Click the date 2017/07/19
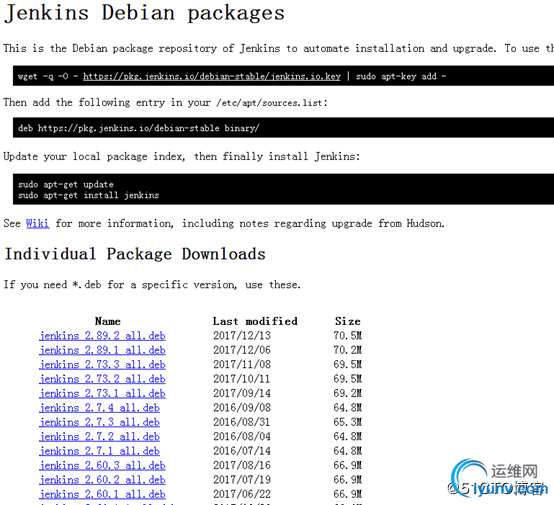Image resolution: width=554 pixels, height=505 pixels. (x=242, y=480)
